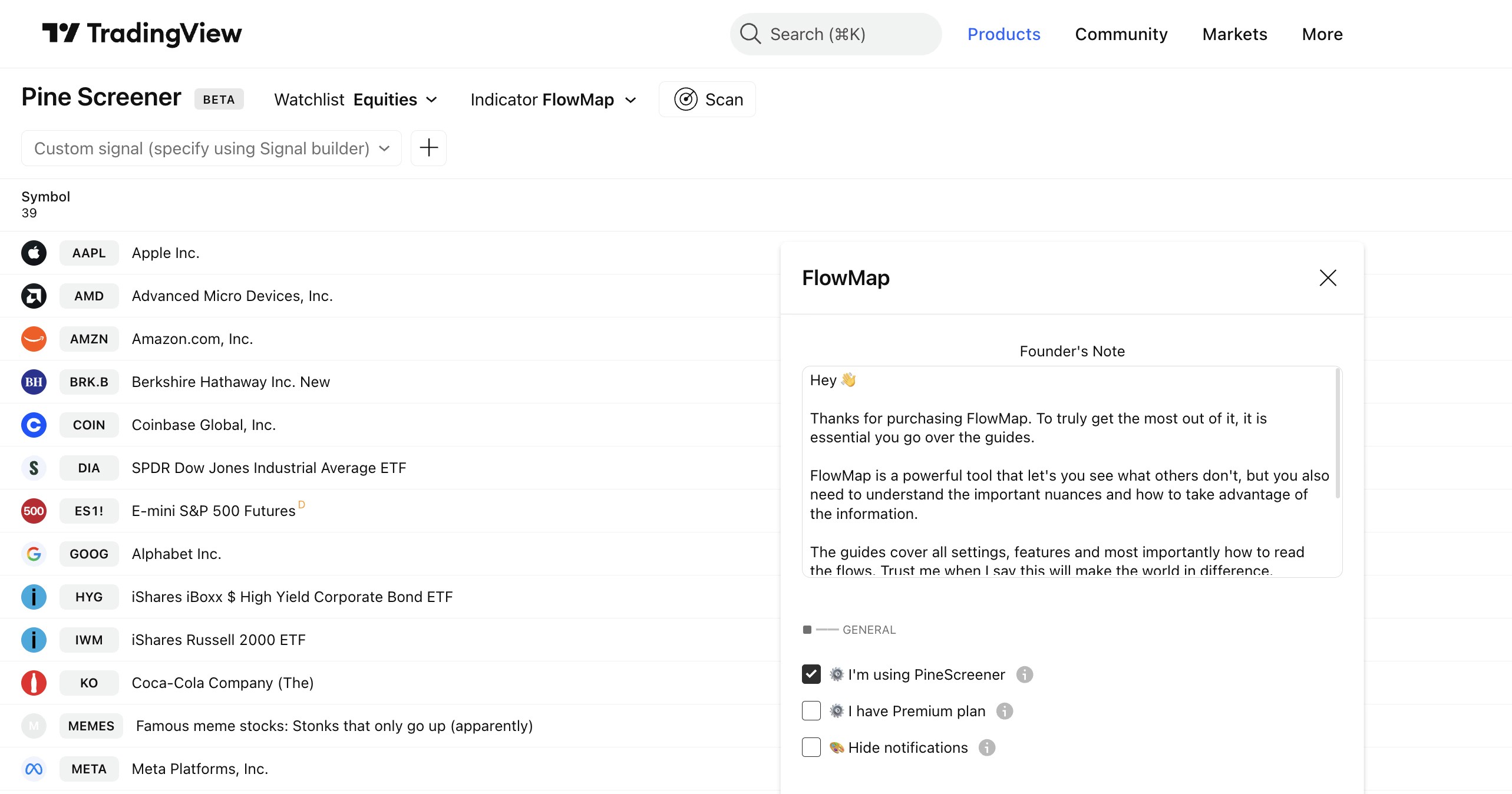Image resolution: width=1512 pixels, height=794 pixels.
Task: Click info icon beside I have Premium plan
Action: pyautogui.click(x=1005, y=711)
